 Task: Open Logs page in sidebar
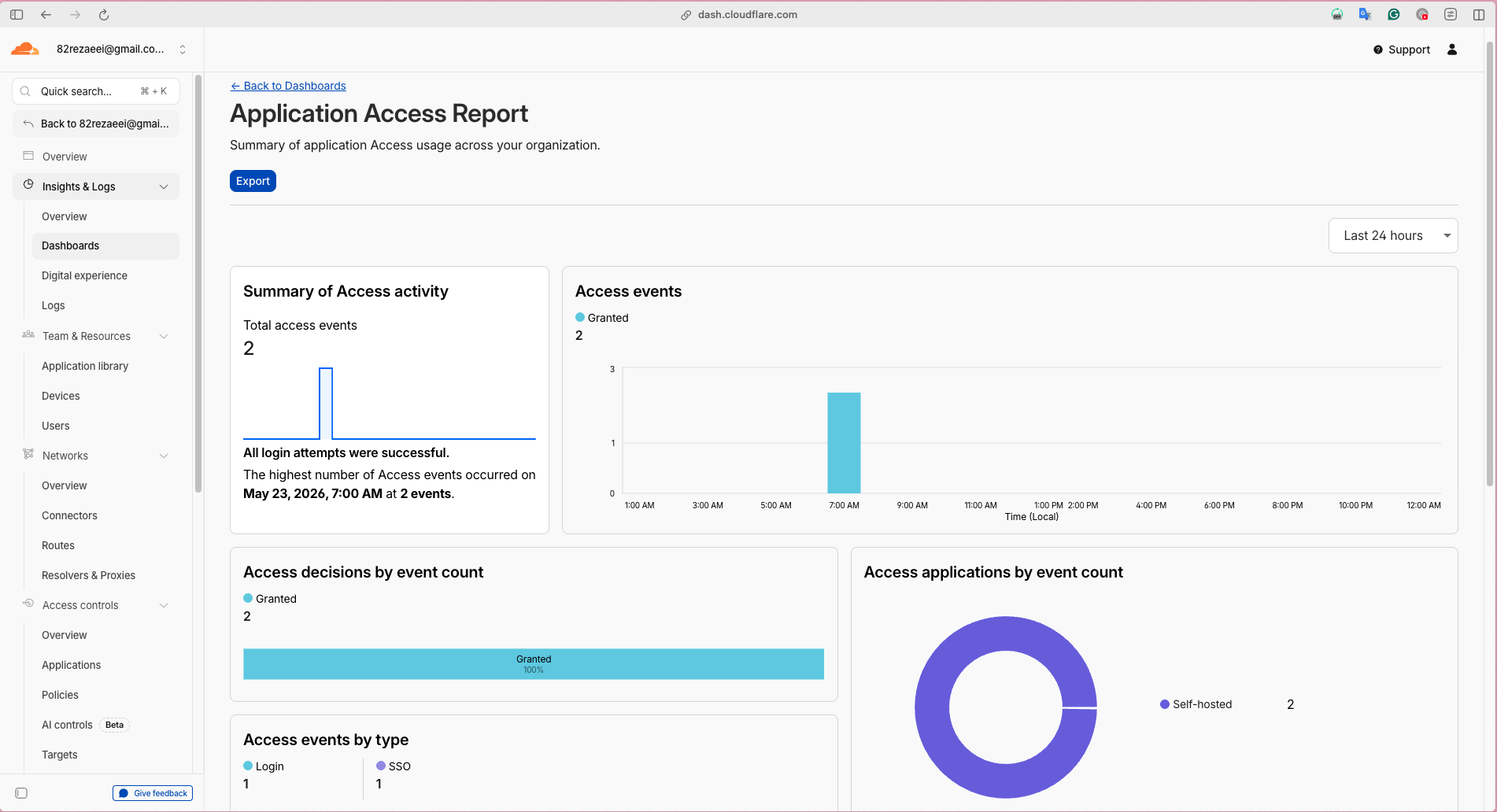click(x=105, y=305)
